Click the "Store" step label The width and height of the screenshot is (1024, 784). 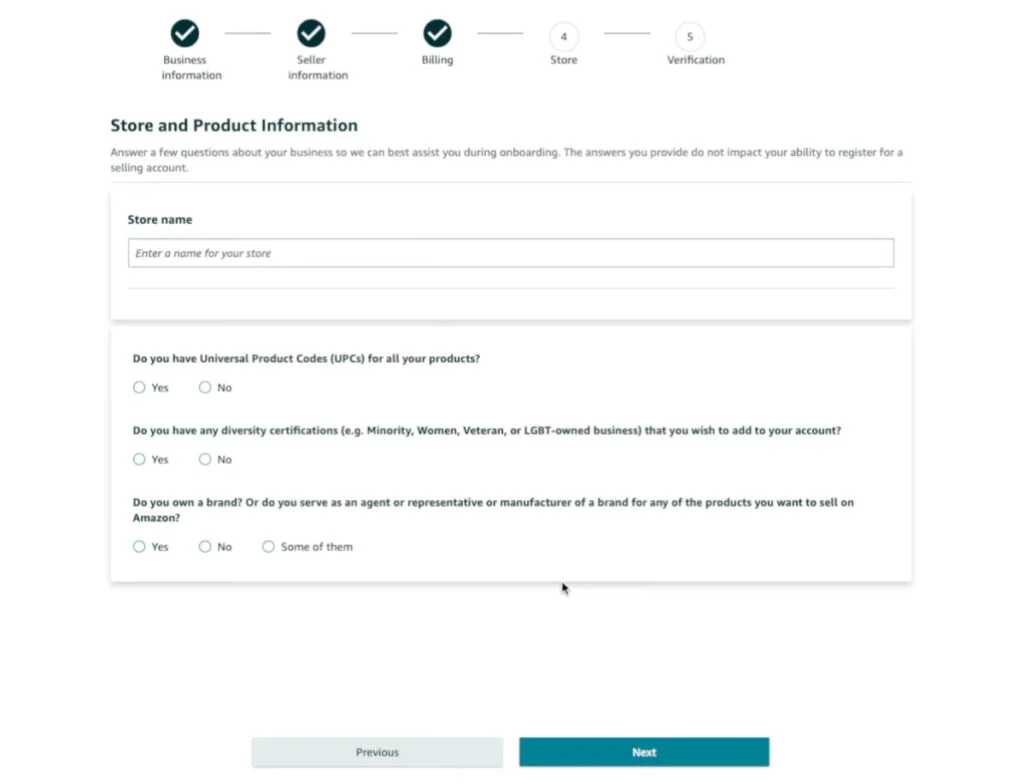coord(563,59)
